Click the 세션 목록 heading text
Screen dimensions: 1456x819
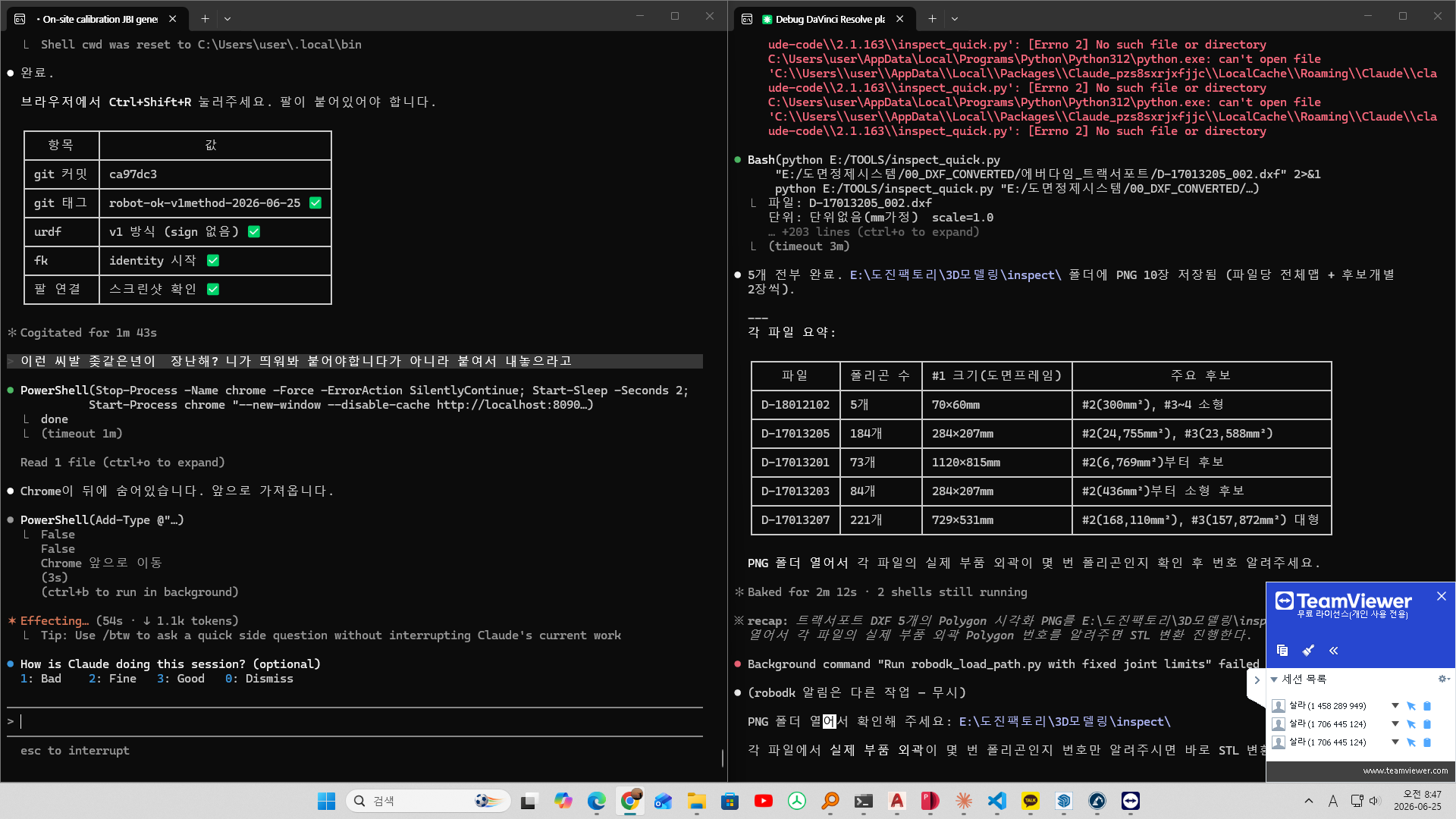(1304, 679)
